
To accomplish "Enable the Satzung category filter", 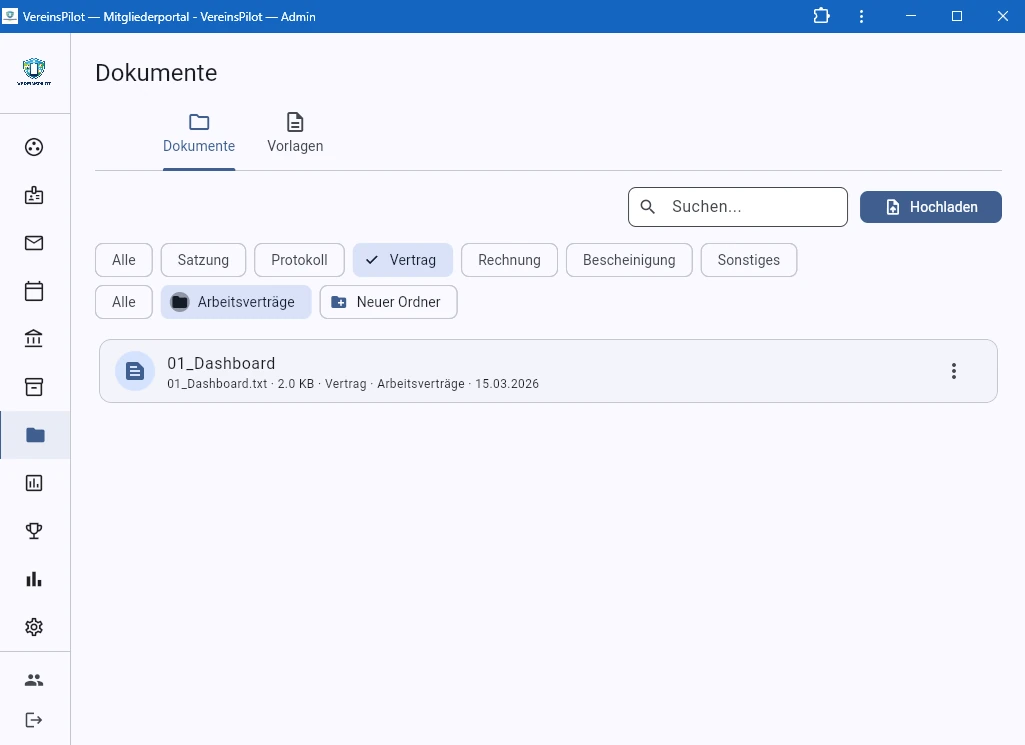I will pyautogui.click(x=203, y=260).
